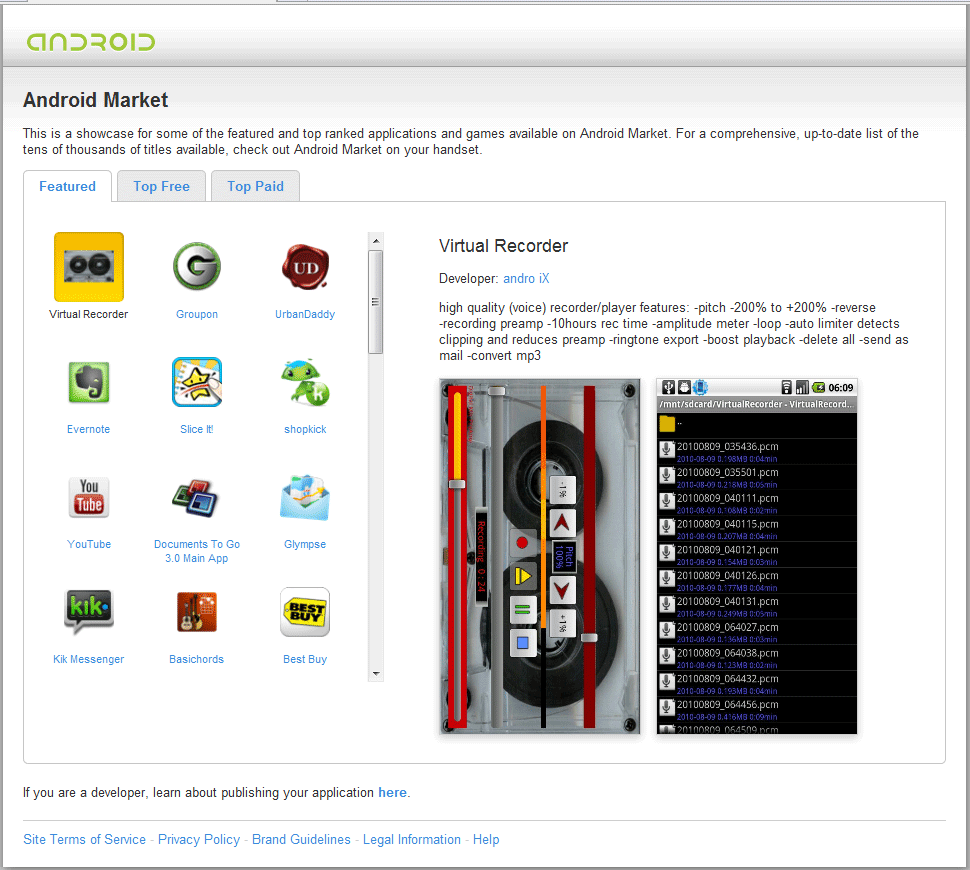Choose the Glympse envelope icon

pos(305,497)
